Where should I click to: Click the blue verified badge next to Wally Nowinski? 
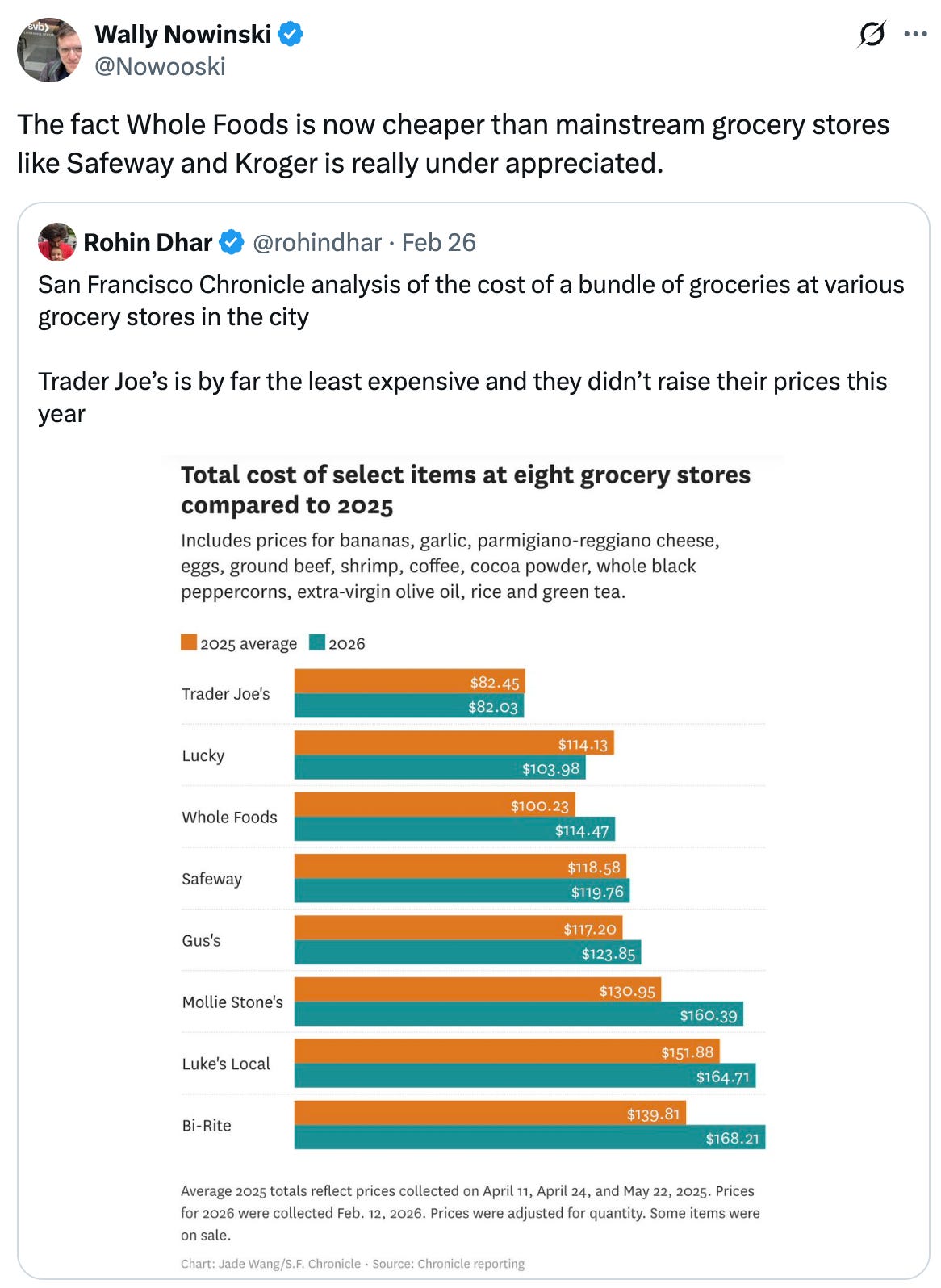[289, 35]
